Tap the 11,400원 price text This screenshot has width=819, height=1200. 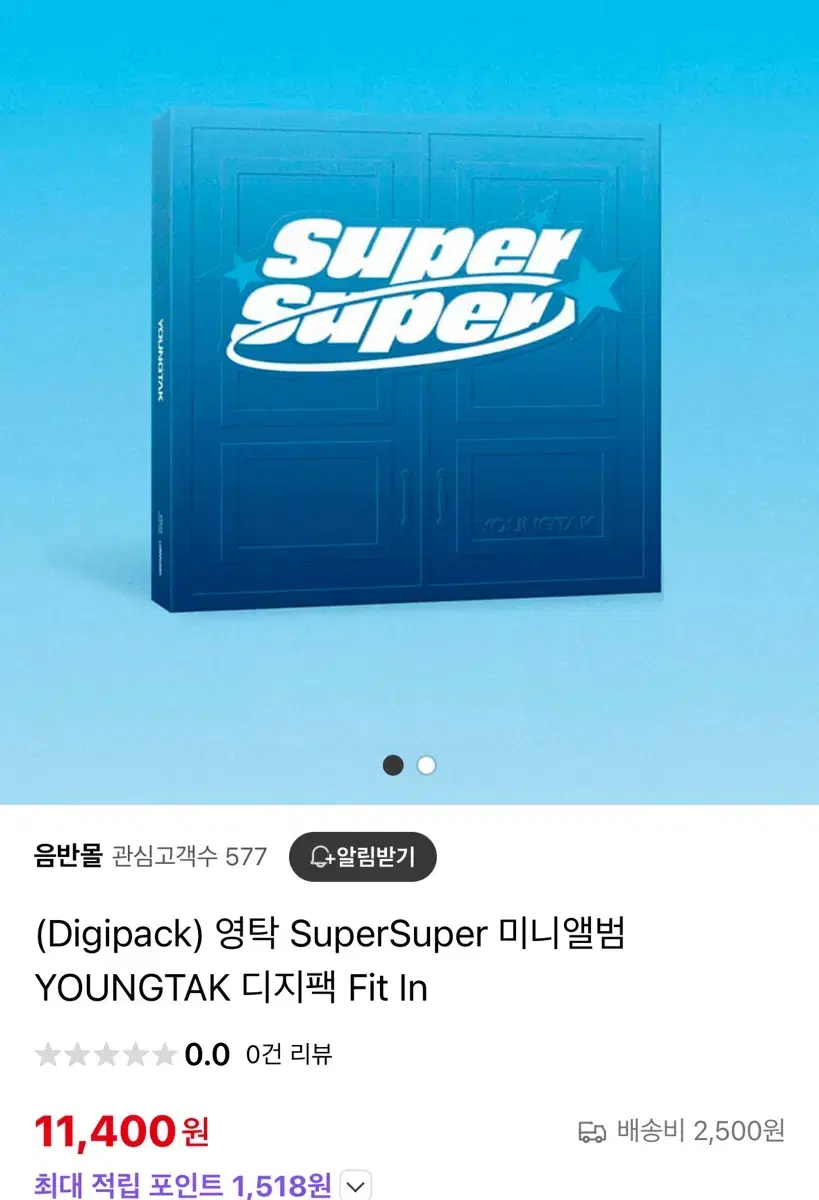(x=122, y=1131)
